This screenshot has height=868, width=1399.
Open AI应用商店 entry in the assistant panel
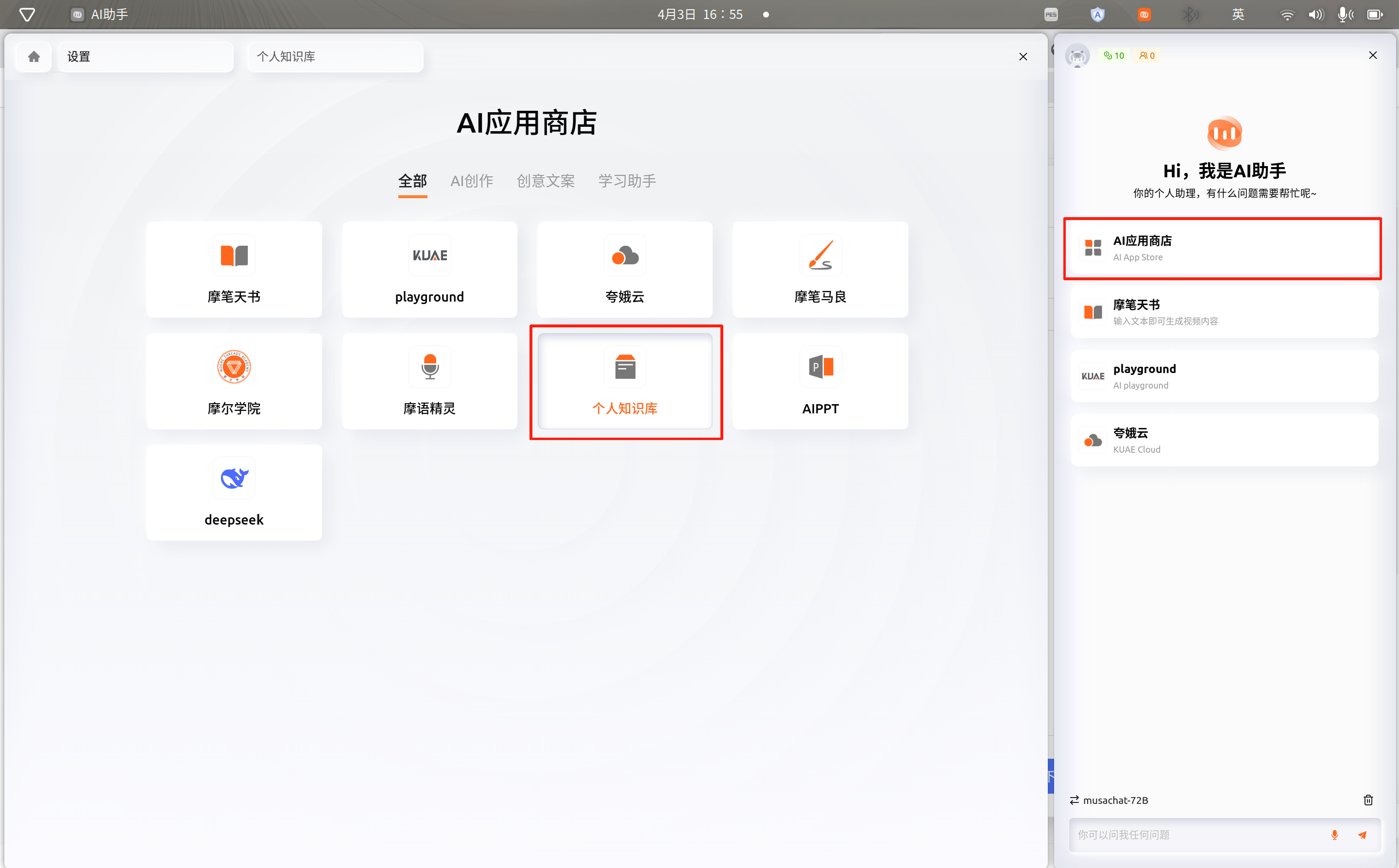point(1222,248)
